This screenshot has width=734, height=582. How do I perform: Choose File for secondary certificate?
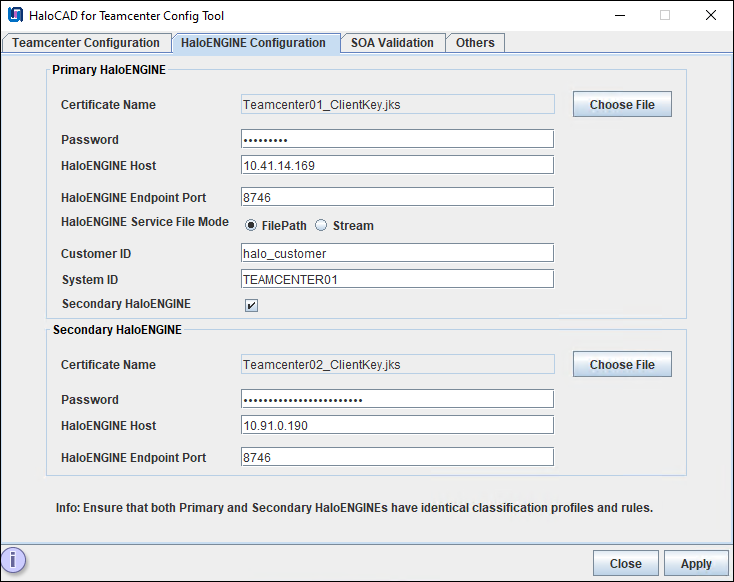(x=622, y=364)
